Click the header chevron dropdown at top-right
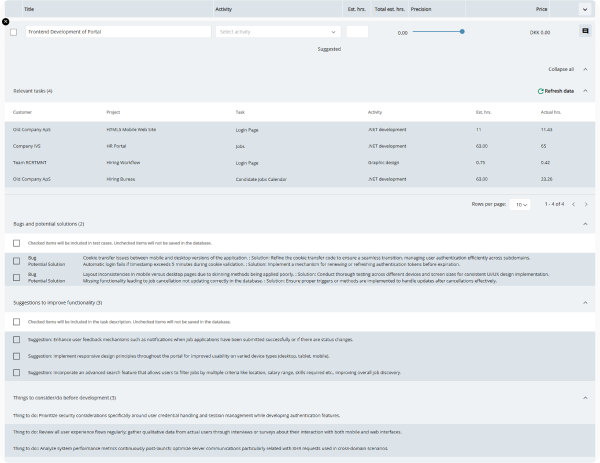Viewport: 600px width, 463px height. coord(585,8)
